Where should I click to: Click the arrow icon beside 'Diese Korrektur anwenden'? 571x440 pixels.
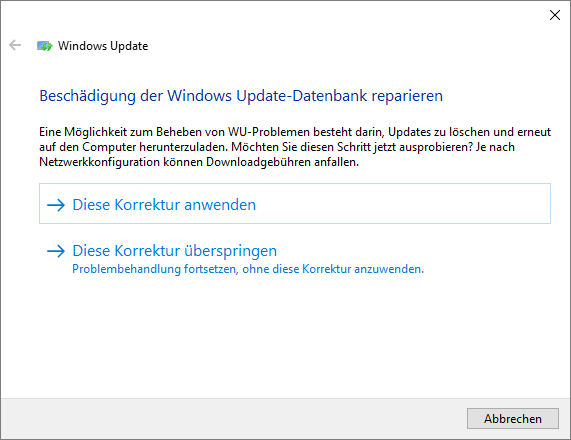pyautogui.click(x=56, y=205)
